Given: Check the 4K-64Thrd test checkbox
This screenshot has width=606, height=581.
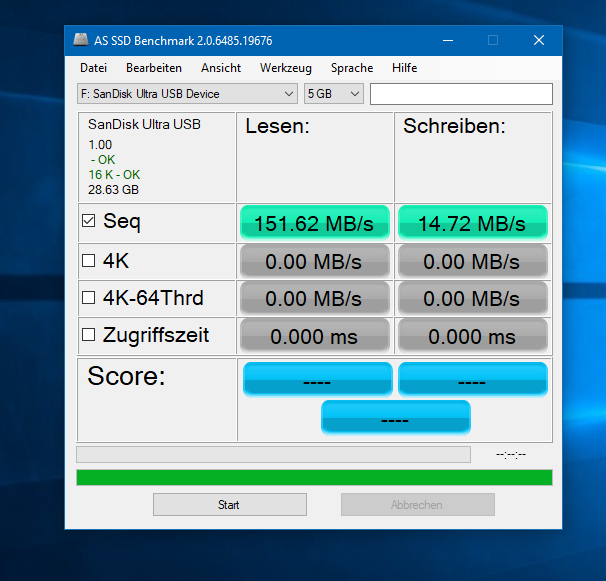Looking at the screenshot, I should 89,298.
